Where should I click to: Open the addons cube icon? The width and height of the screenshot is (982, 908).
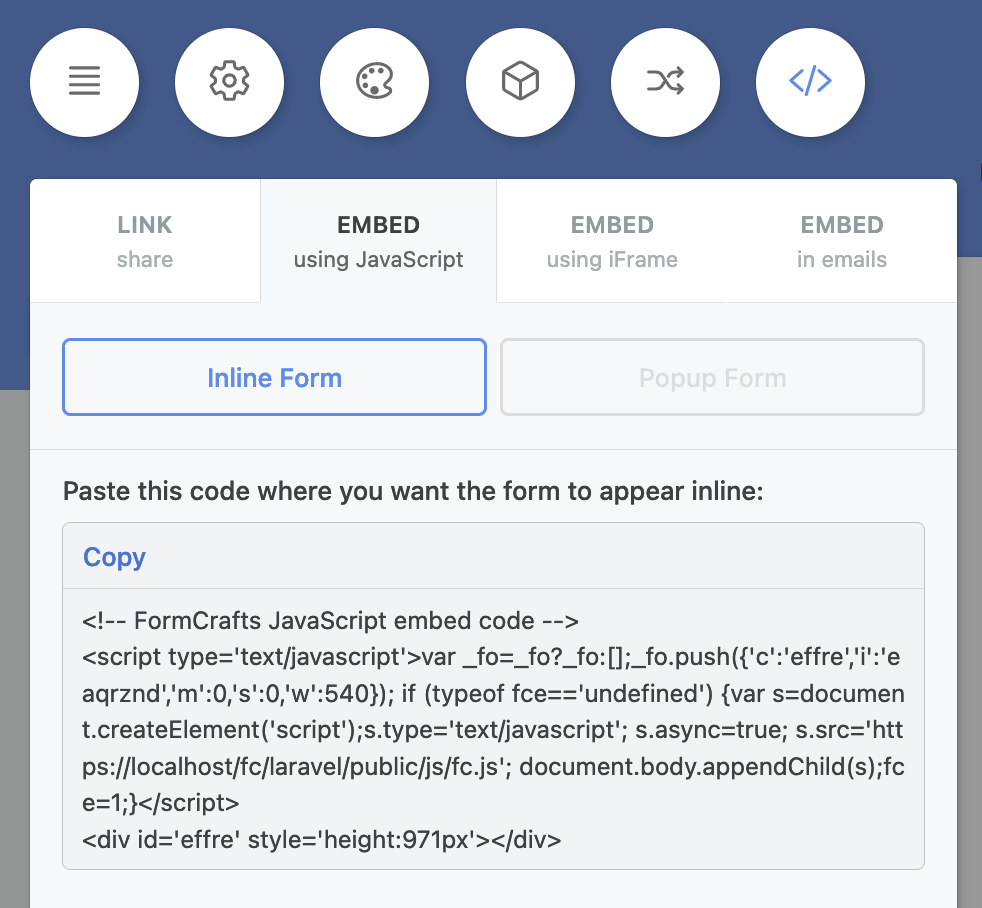[x=520, y=82]
